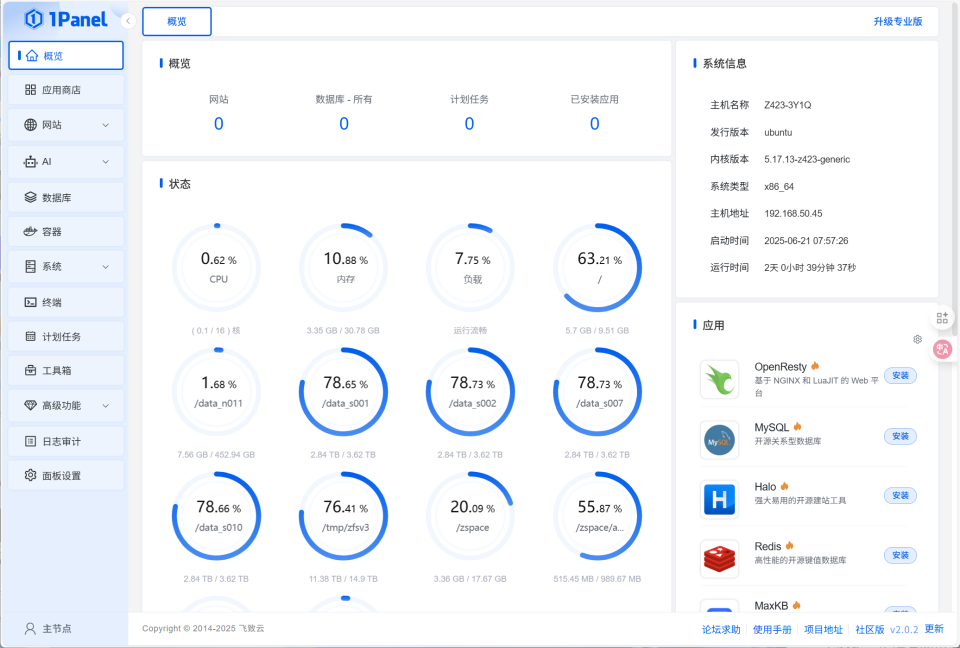Click the log icon for 日志审计
This screenshot has height=648, width=960.
pos(31,441)
